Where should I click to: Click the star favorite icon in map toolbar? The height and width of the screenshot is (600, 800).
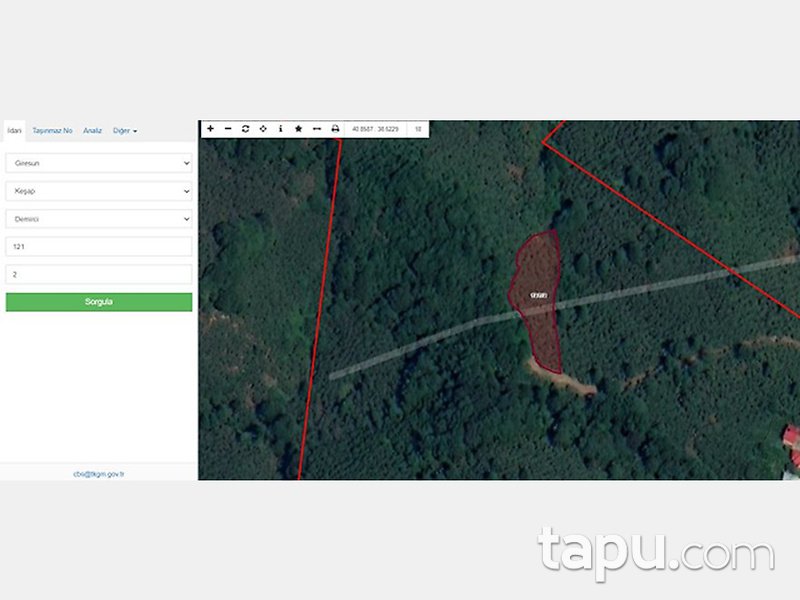(x=298, y=129)
